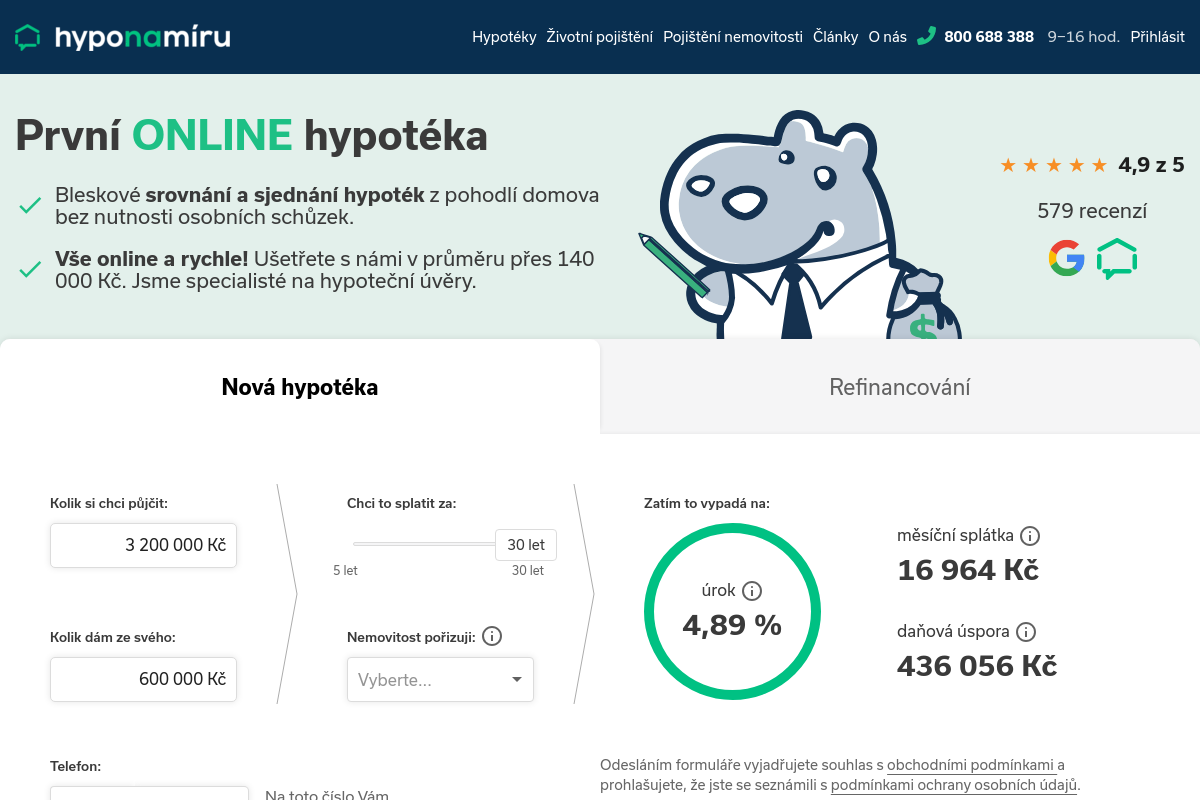Open podmínkami ochrany osobních údajů link
1200x800 pixels.
pos(954,785)
